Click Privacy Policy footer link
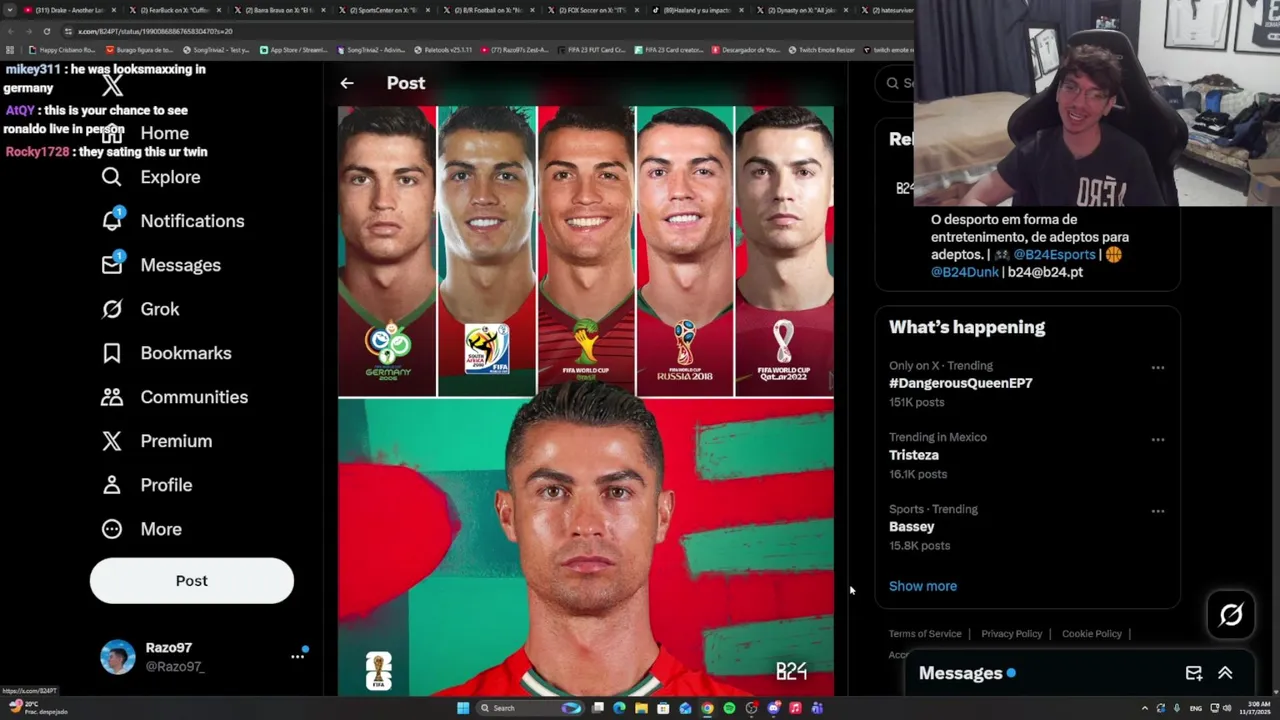This screenshot has width=1280, height=720. [1011, 634]
